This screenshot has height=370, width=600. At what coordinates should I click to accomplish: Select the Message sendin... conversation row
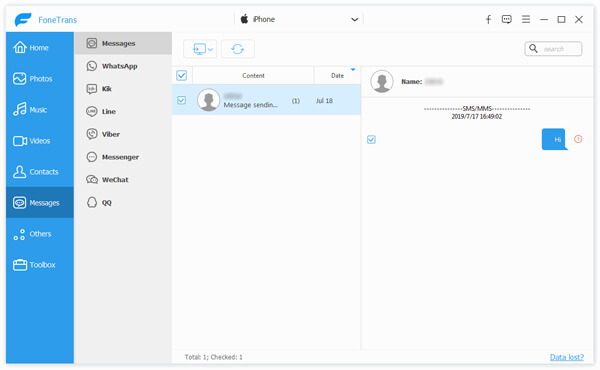pyautogui.click(x=266, y=100)
